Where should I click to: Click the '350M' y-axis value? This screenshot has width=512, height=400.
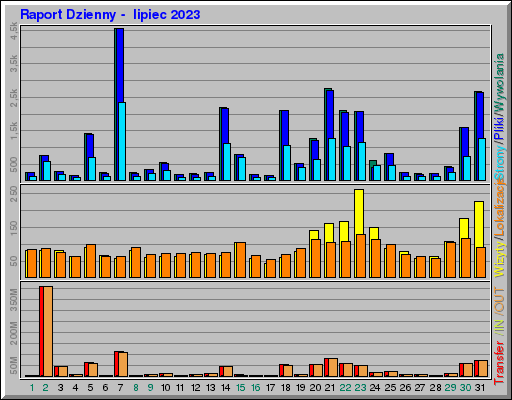(14, 300)
